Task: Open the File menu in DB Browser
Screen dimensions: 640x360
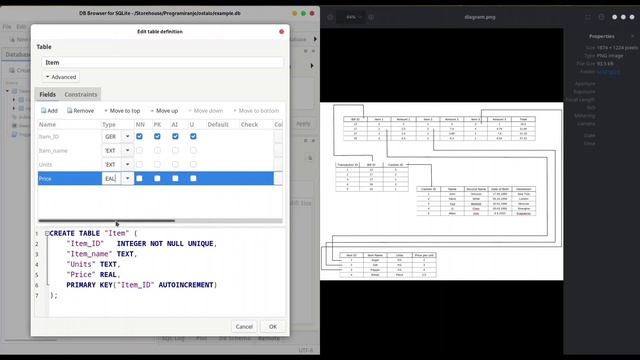Action: point(7,27)
